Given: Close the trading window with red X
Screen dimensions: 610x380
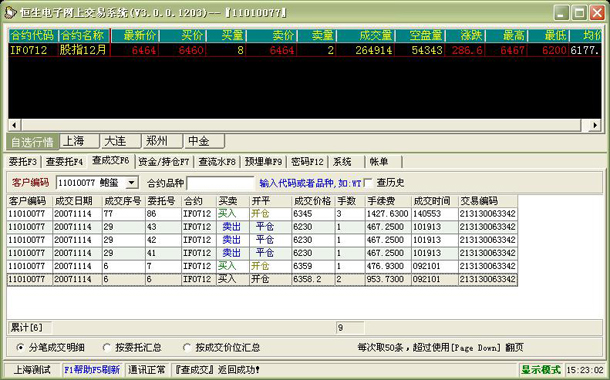Looking at the screenshot, I should click(597, 13).
